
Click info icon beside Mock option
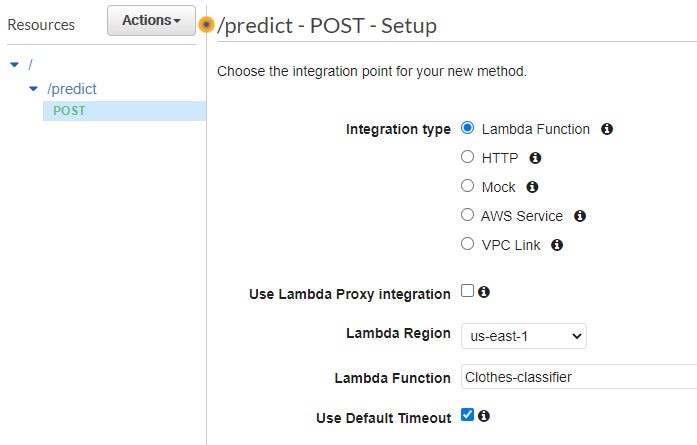(x=532, y=187)
